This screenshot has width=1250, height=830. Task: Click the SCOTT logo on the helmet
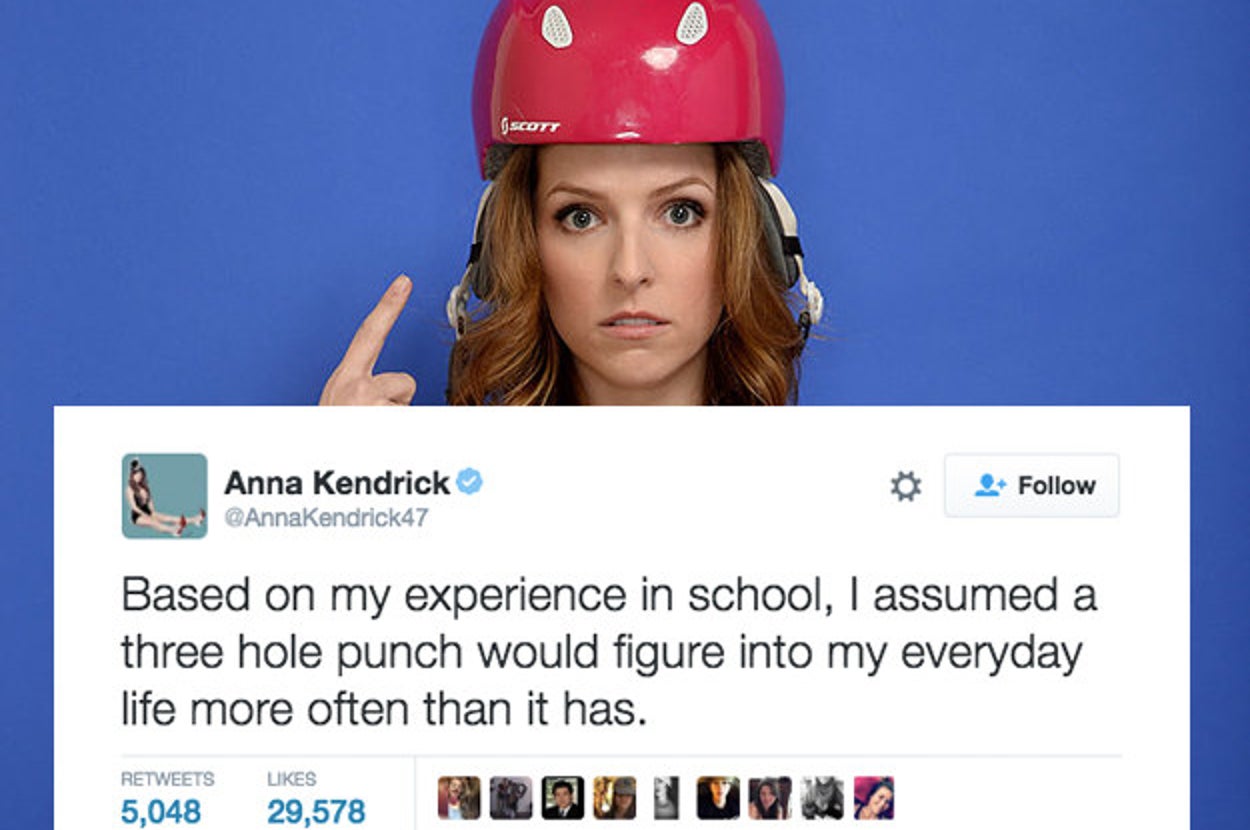click(x=530, y=127)
